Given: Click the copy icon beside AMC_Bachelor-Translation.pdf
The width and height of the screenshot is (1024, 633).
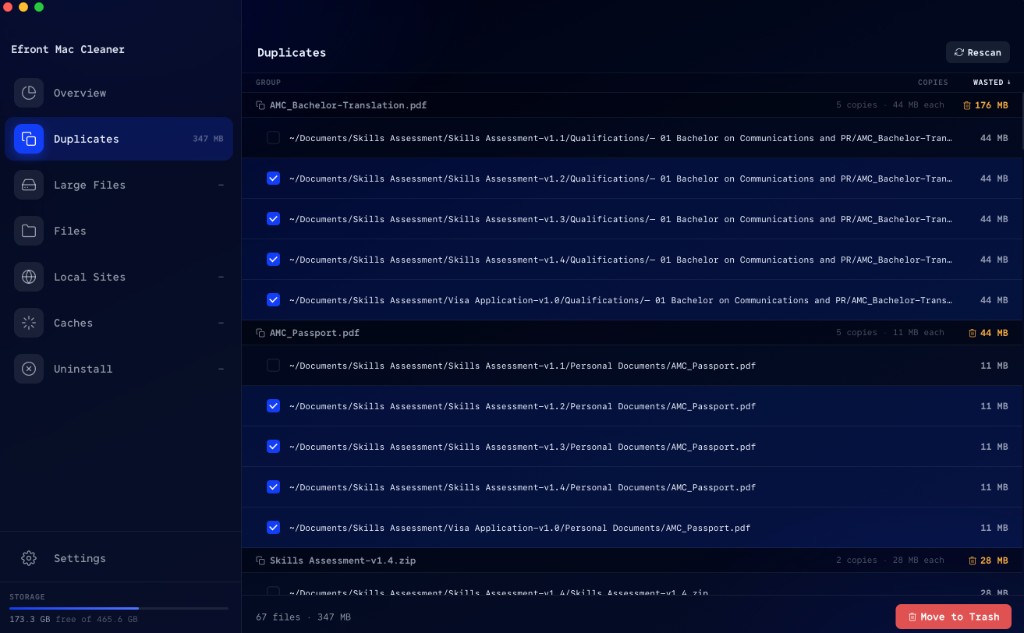Looking at the screenshot, I should [x=261, y=105].
